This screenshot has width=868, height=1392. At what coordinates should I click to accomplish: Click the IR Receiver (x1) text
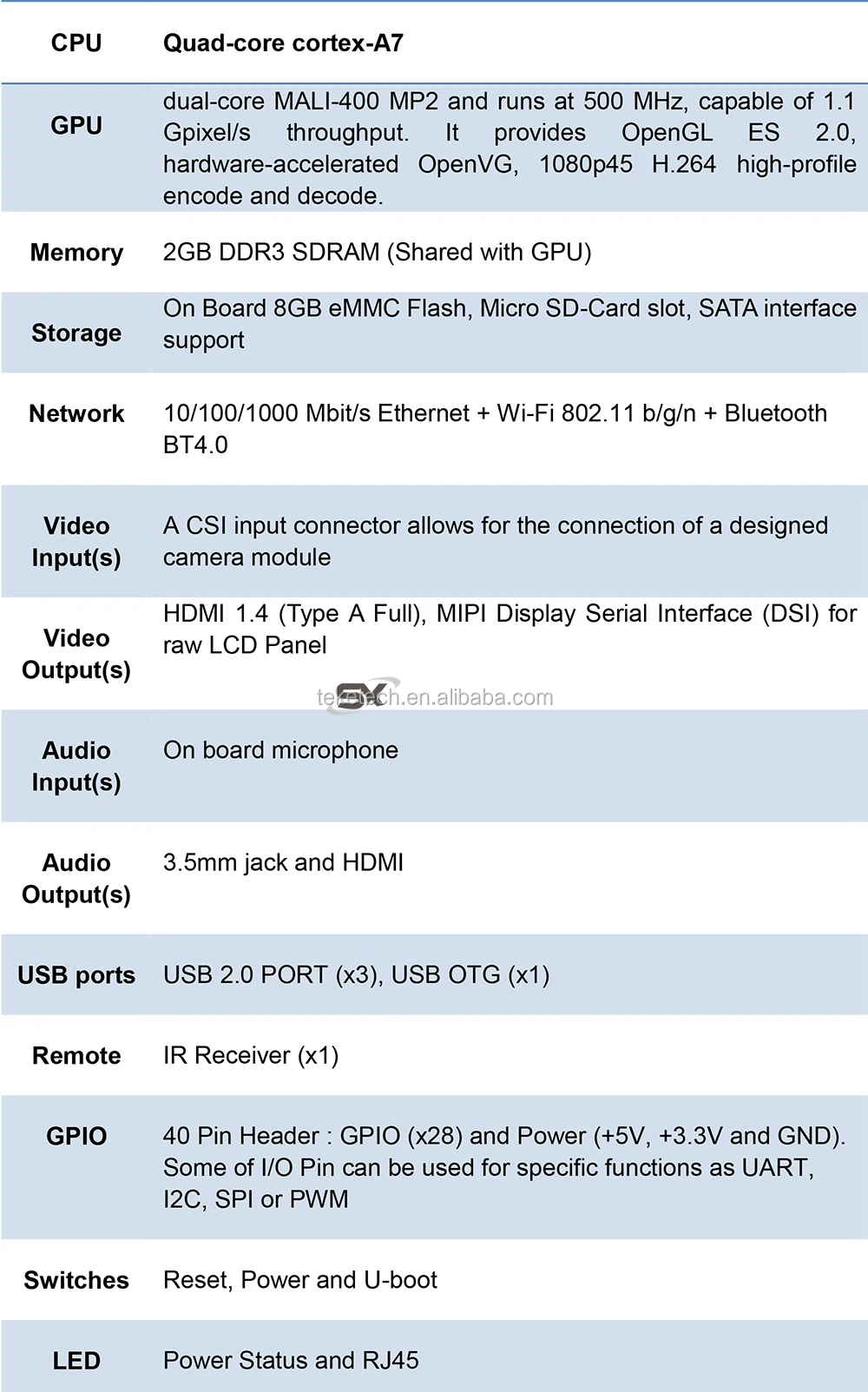tap(251, 1055)
